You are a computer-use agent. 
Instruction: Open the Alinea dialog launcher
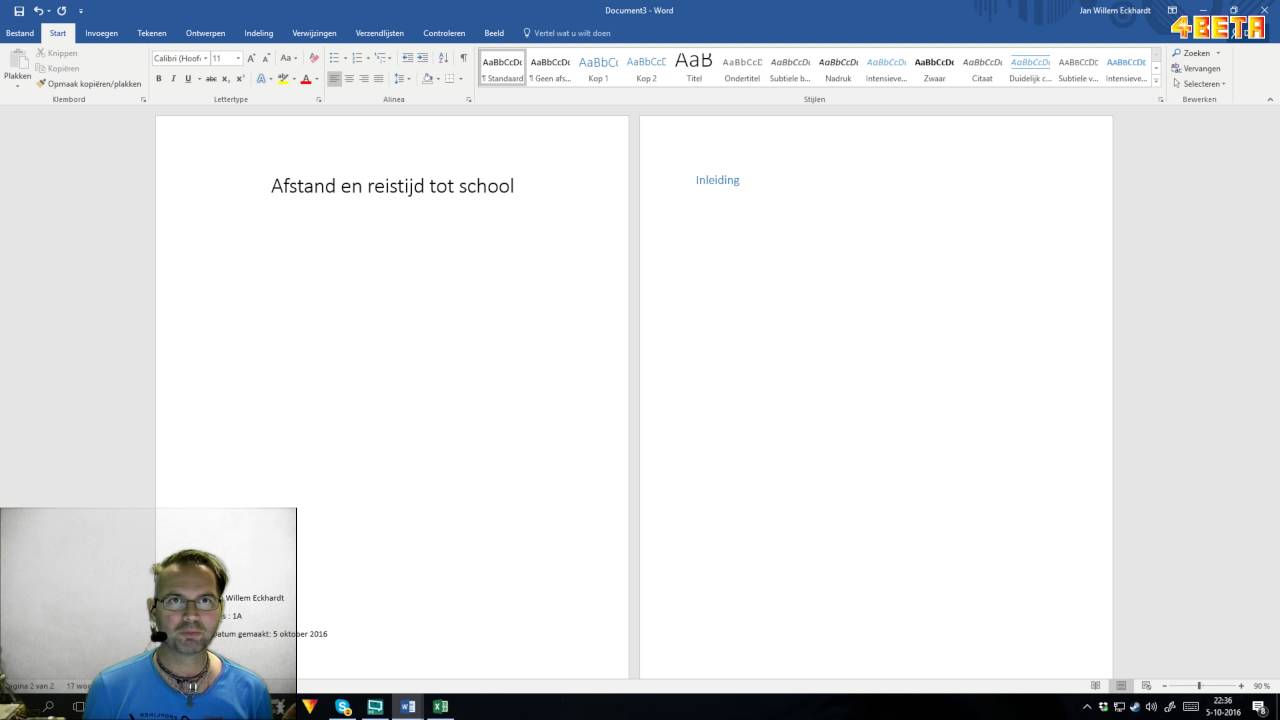468,100
